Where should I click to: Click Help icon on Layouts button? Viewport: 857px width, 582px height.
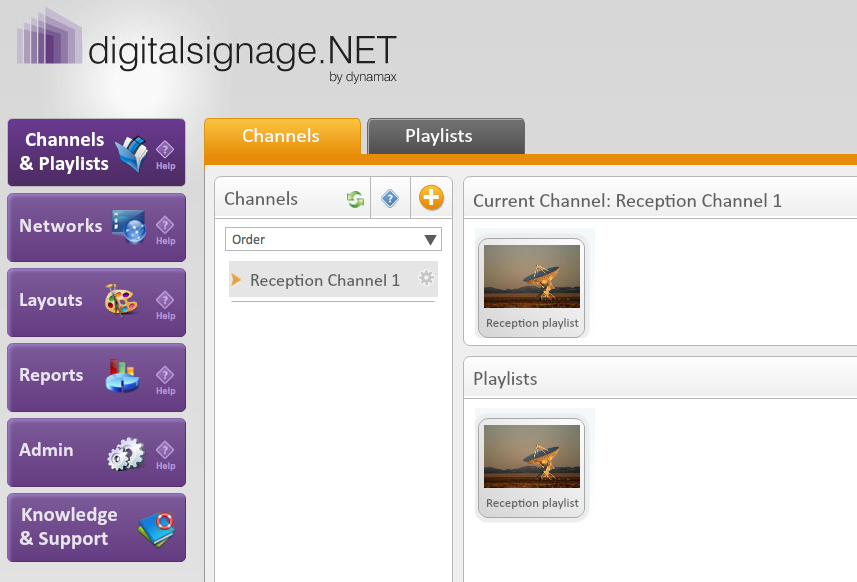tap(165, 305)
